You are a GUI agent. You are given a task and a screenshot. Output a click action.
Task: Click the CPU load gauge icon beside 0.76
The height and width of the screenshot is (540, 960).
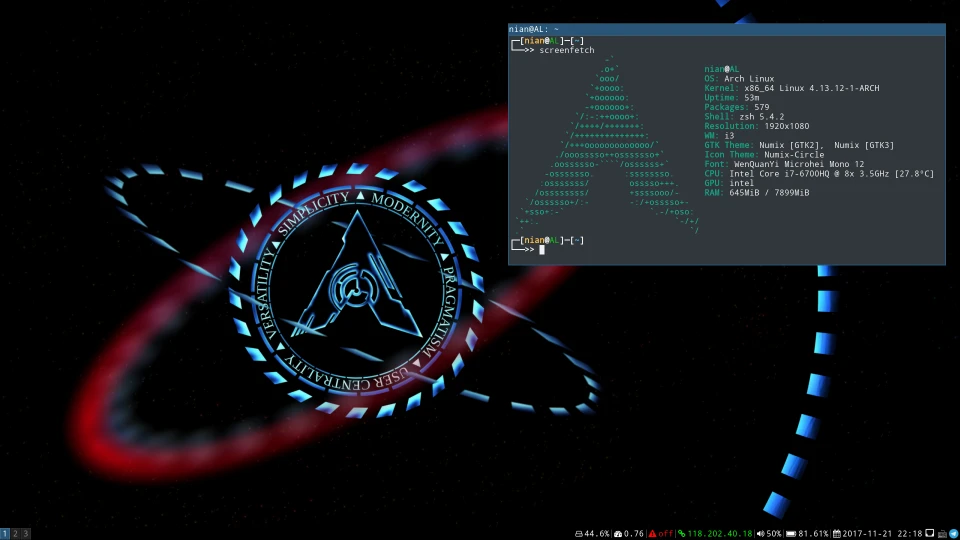[618, 534]
